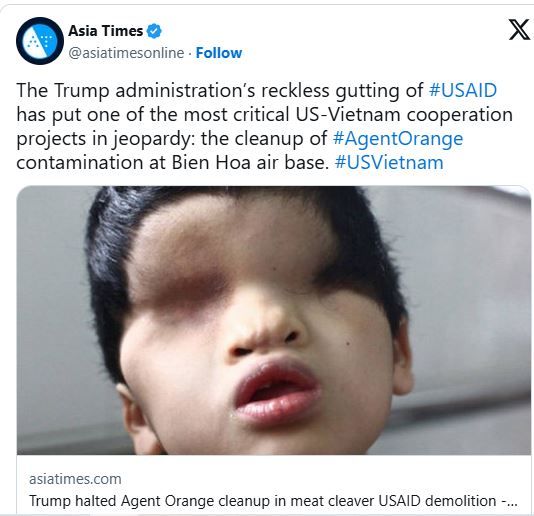Open the asiatimes.com domain link
The width and height of the screenshot is (534, 516).
click(x=75, y=479)
